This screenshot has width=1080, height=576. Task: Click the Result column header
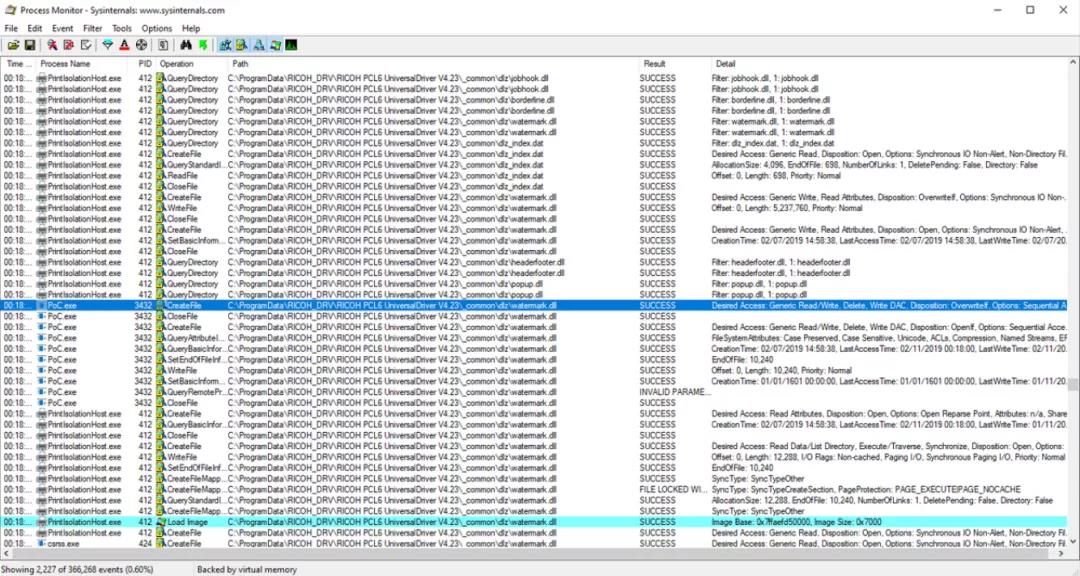click(x=675, y=63)
